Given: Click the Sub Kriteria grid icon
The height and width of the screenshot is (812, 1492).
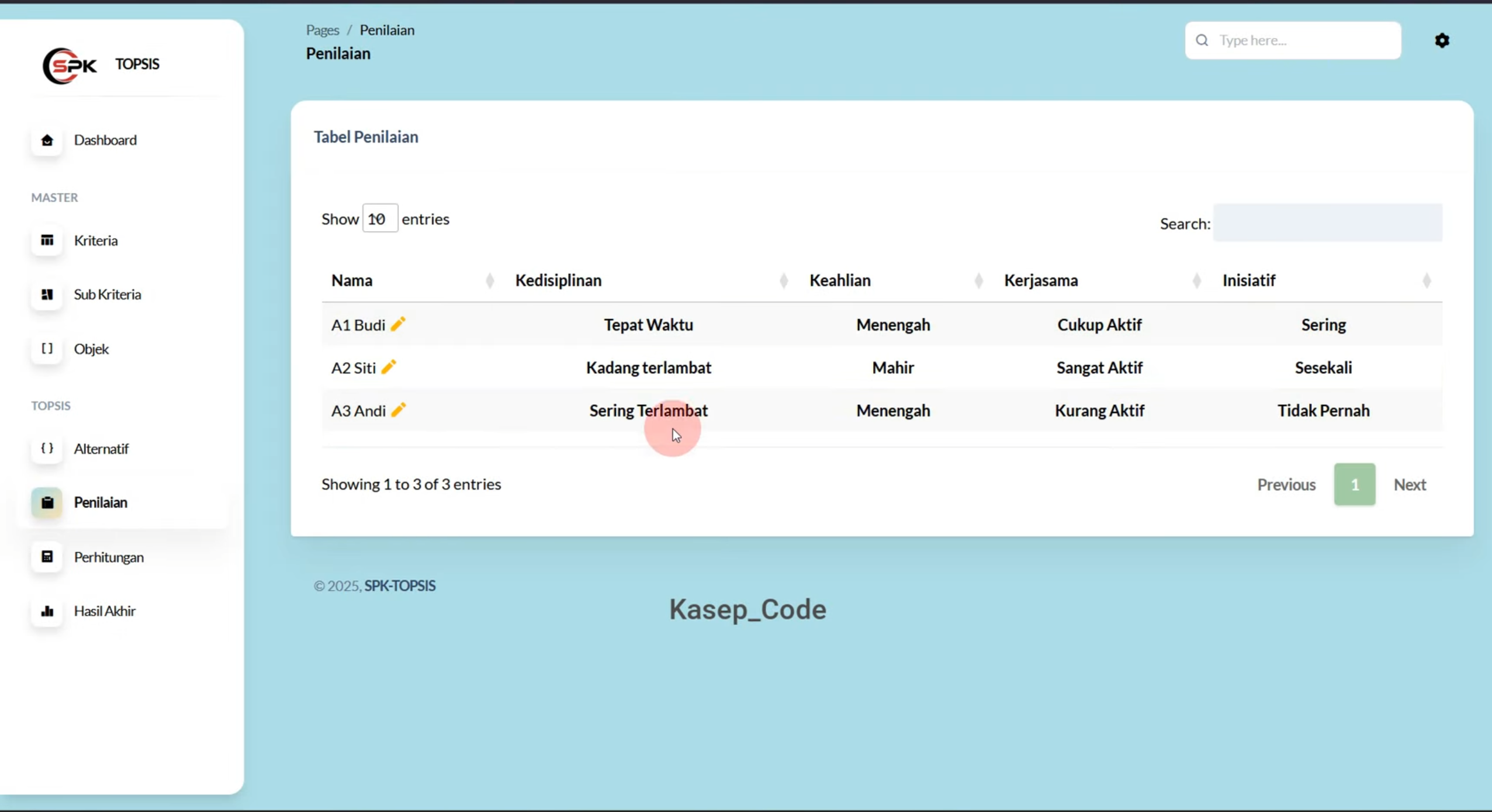Looking at the screenshot, I should pos(47,294).
